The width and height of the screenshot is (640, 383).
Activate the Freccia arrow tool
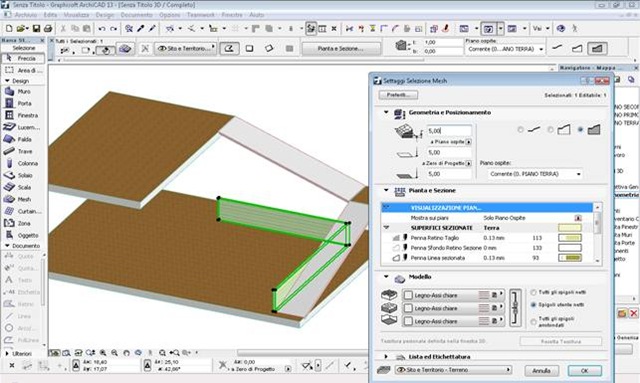point(23,58)
